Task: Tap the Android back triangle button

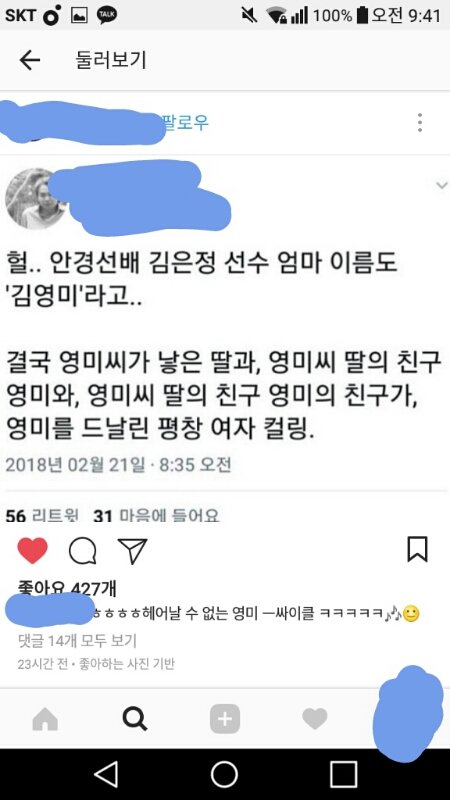Action: point(106,774)
